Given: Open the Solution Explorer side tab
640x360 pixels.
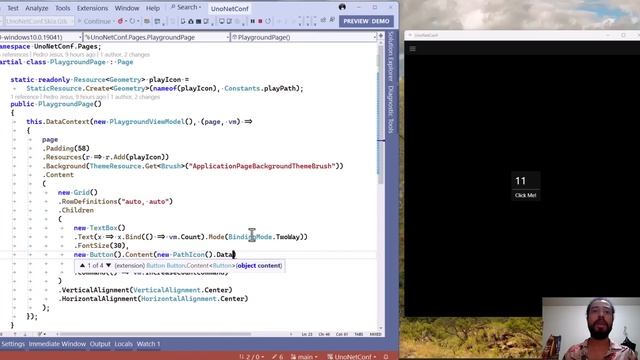Looking at the screenshot, I should tap(391, 56).
